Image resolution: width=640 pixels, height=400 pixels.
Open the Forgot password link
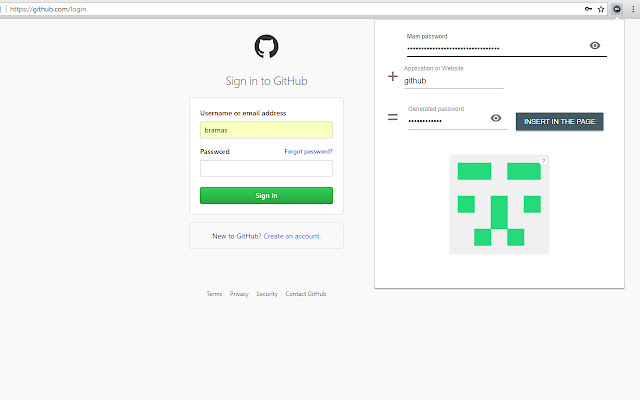pos(309,151)
